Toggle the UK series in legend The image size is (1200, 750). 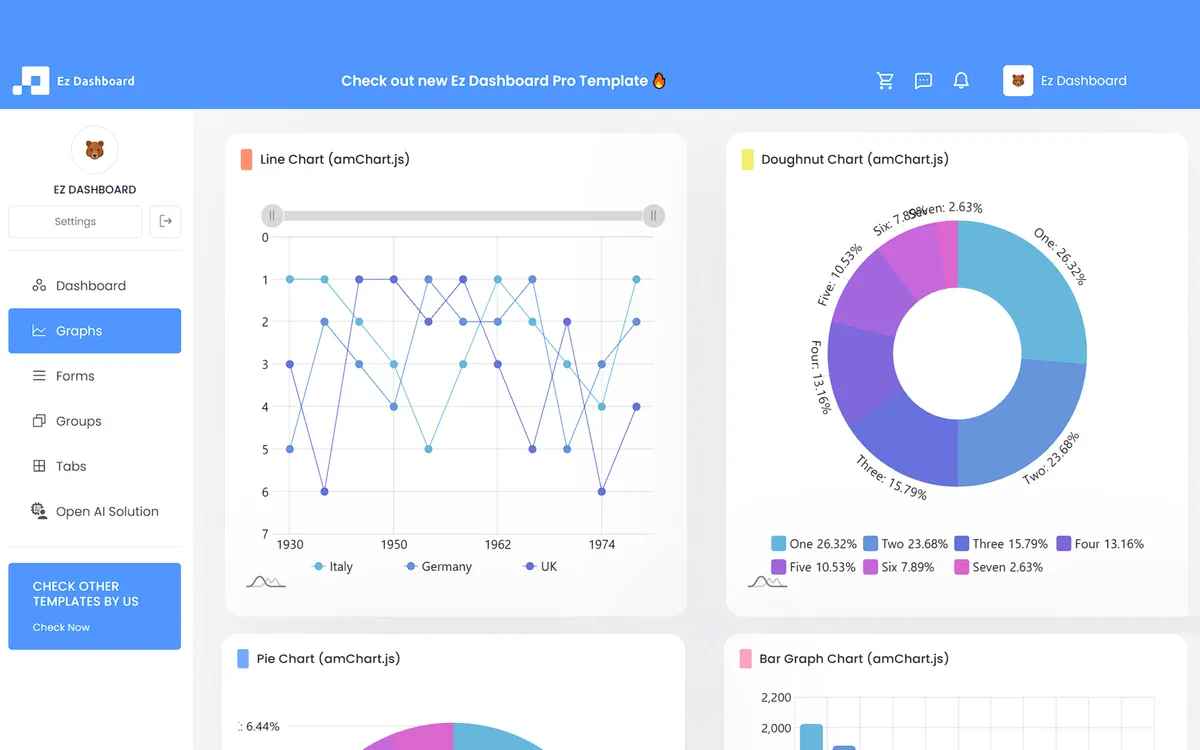coord(541,566)
